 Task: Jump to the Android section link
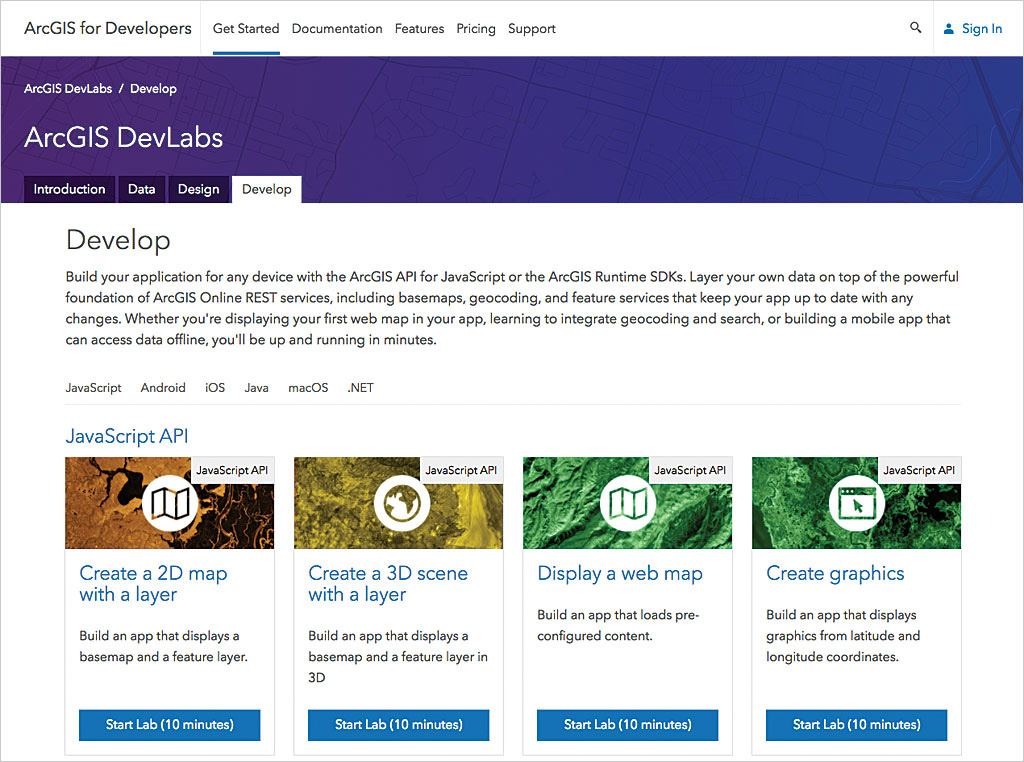pos(163,388)
